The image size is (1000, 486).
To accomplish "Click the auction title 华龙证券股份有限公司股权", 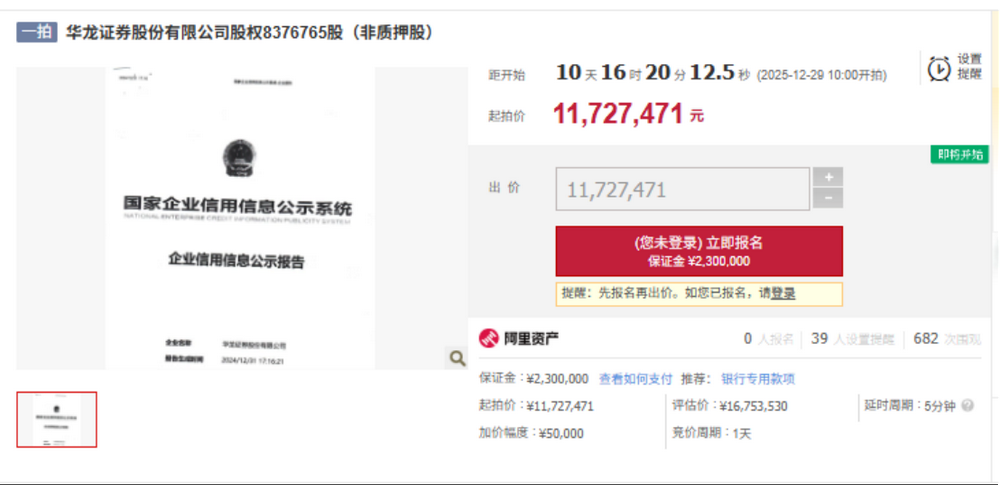I will click(250, 32).
